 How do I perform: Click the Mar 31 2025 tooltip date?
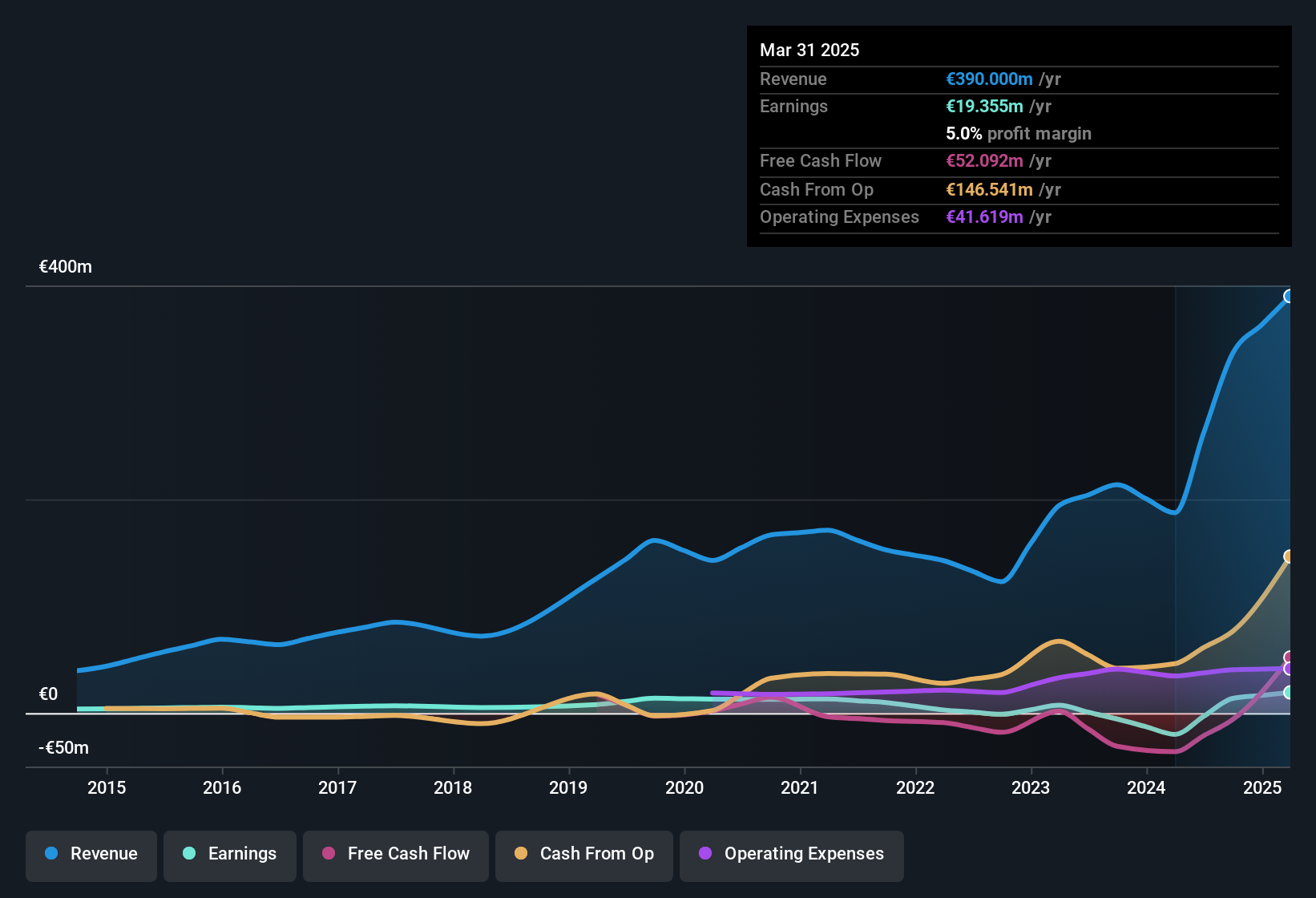click(809, 50)
